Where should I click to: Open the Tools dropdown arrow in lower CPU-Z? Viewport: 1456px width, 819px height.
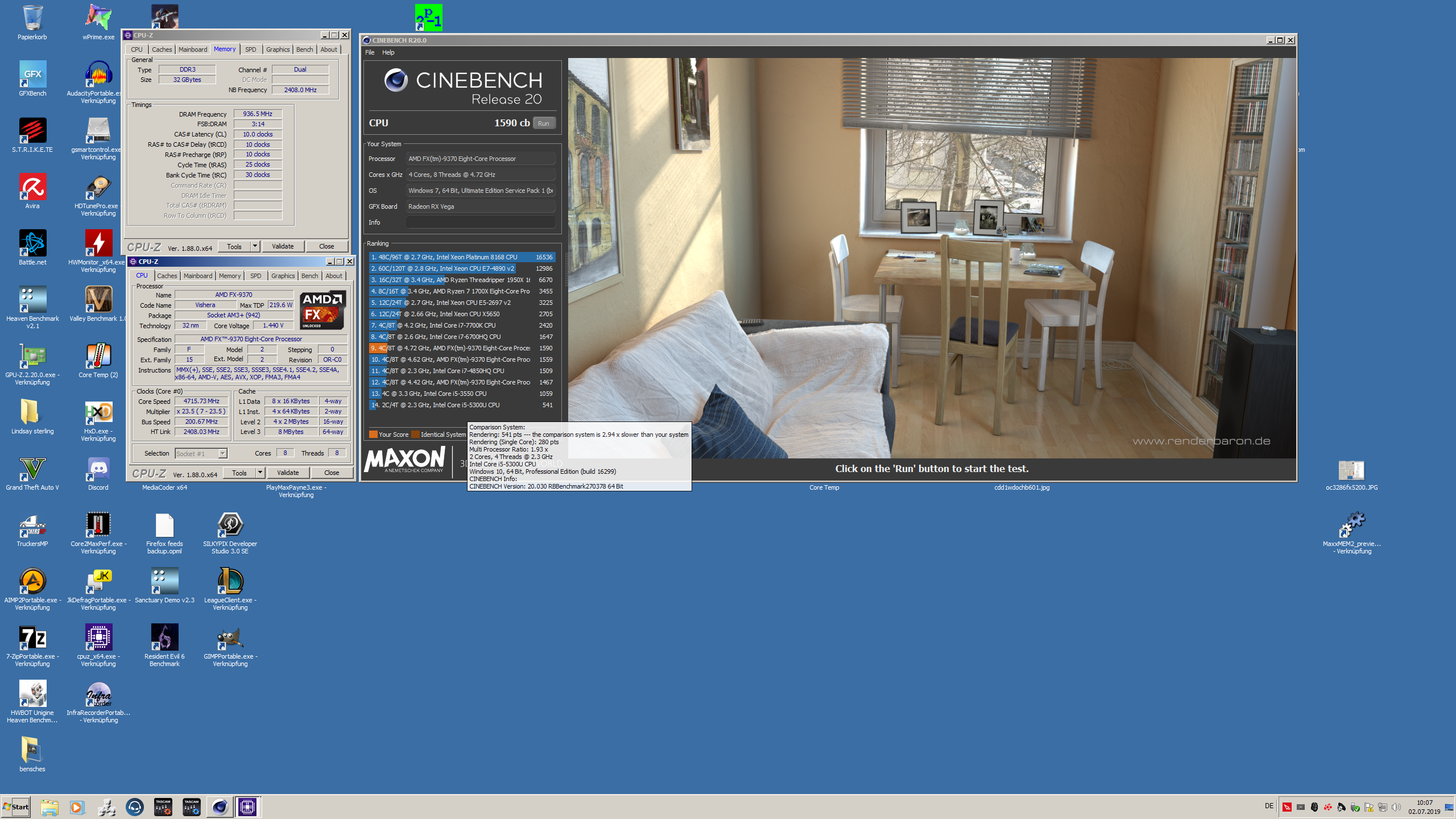pos(260,473)
